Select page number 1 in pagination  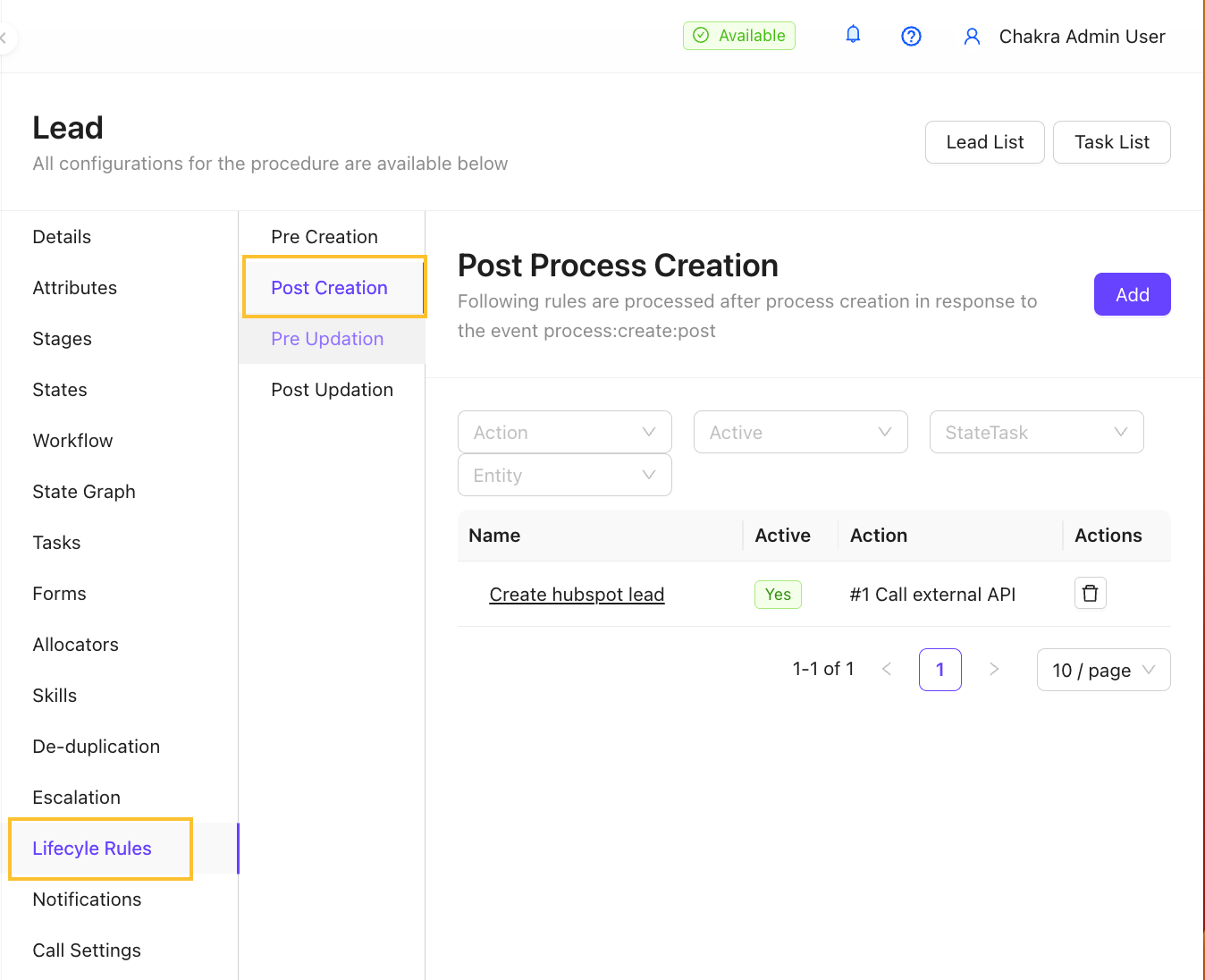[x=940, y=670]
